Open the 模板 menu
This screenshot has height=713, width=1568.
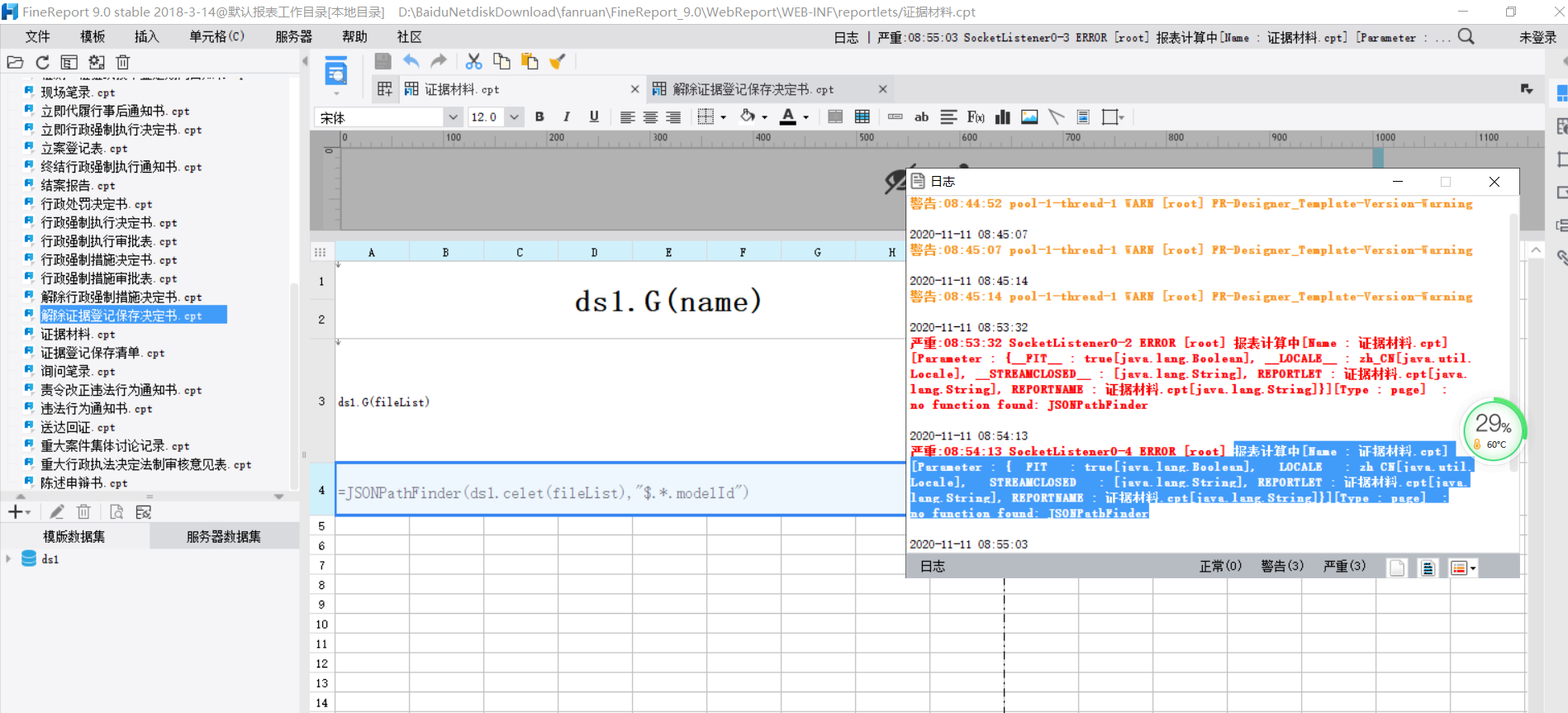[93, 36]
